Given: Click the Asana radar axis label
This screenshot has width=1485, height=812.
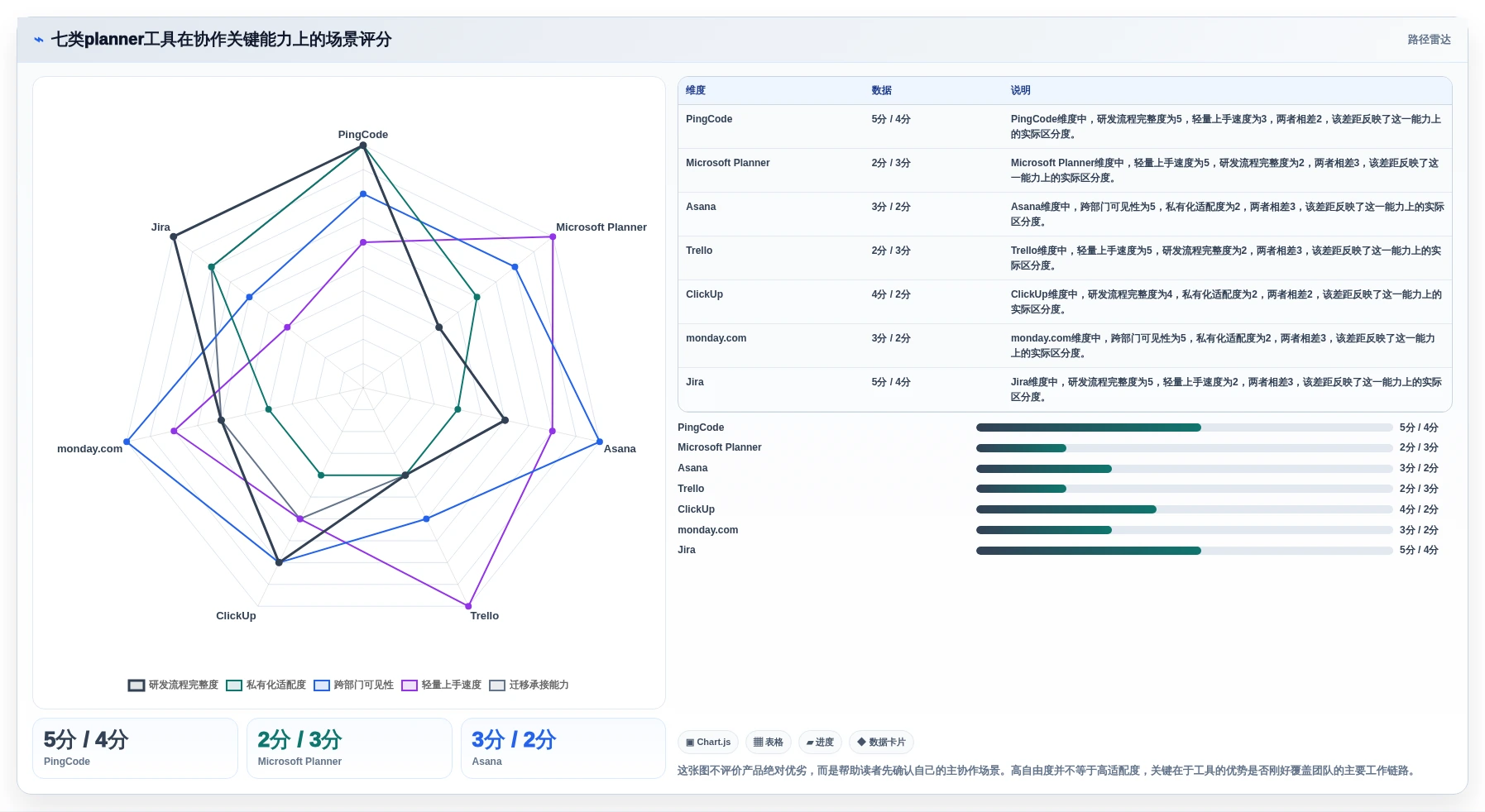Looking at the screenshot, I should click(x=620, y=449).
